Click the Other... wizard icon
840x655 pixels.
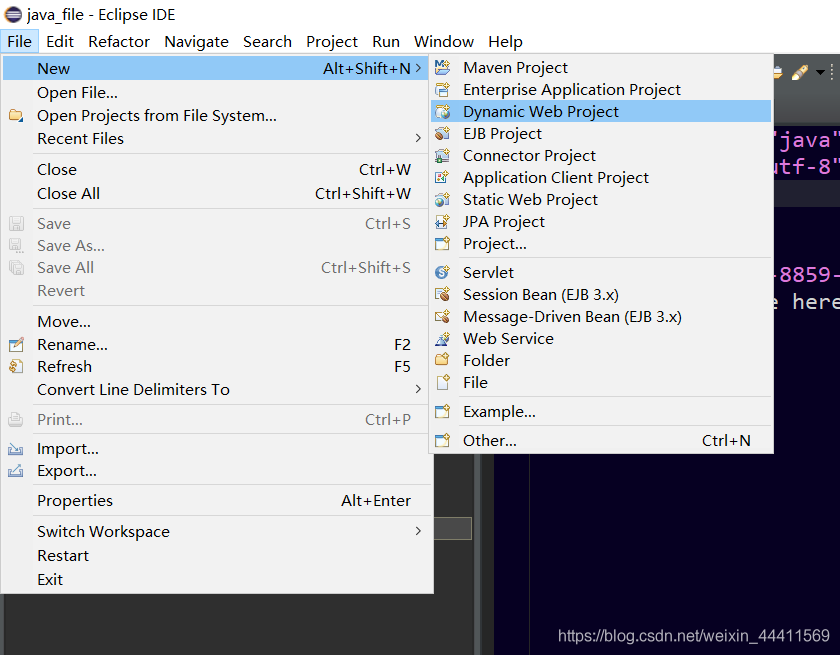pos(442,440)
